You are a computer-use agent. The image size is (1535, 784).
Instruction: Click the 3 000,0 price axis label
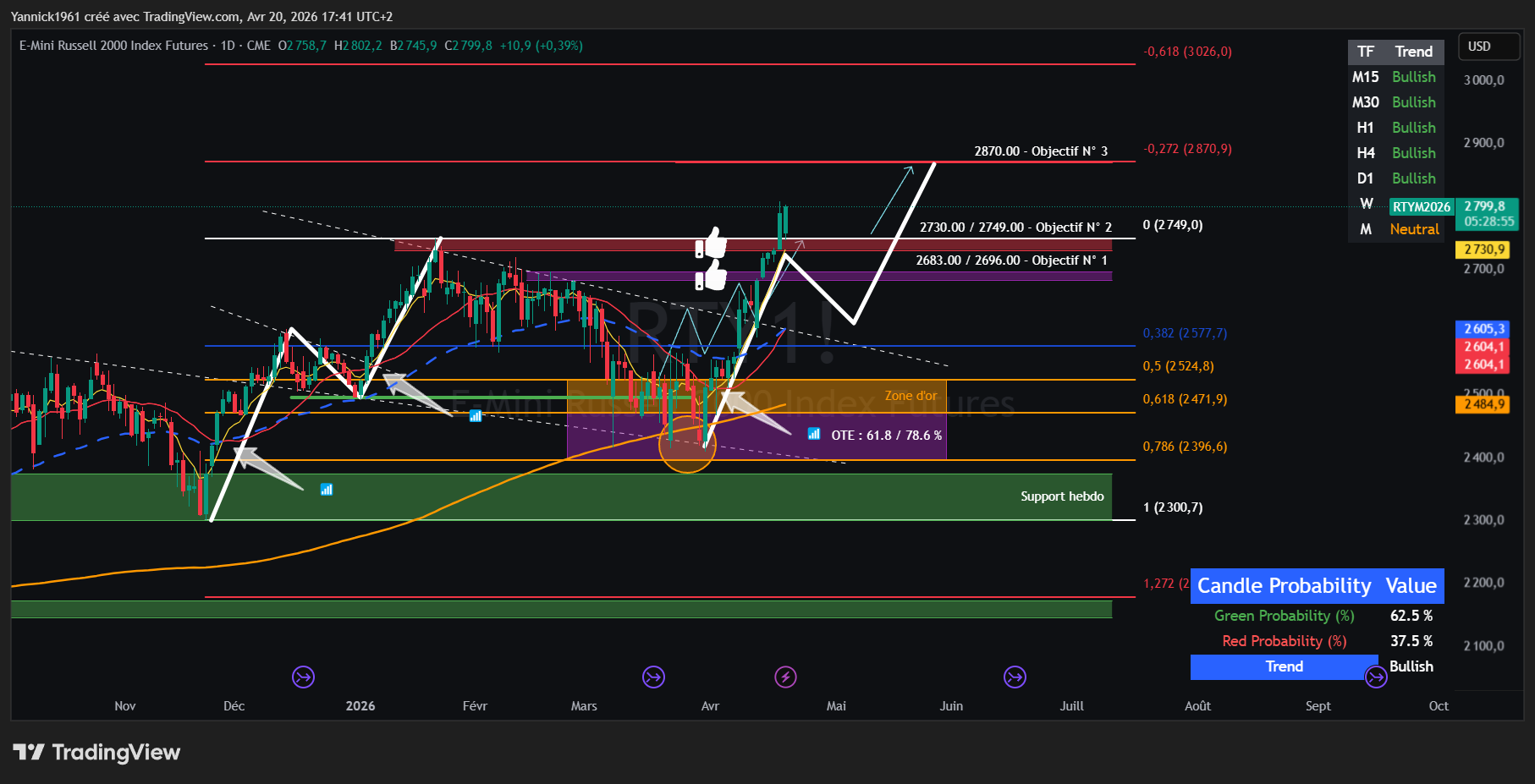click(x=1484, y=80)
